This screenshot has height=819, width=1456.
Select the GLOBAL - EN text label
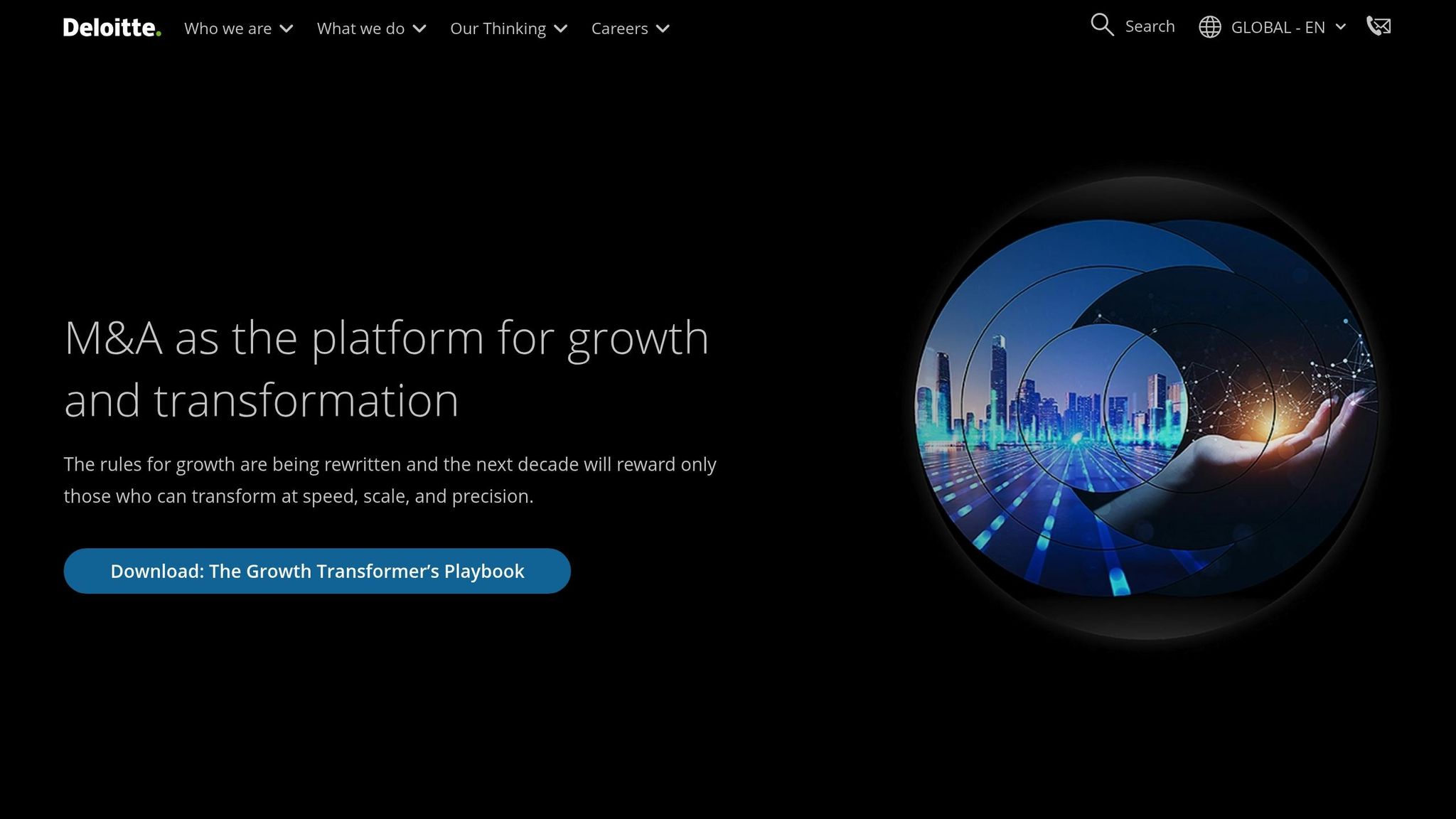[x=1278, y=27]
